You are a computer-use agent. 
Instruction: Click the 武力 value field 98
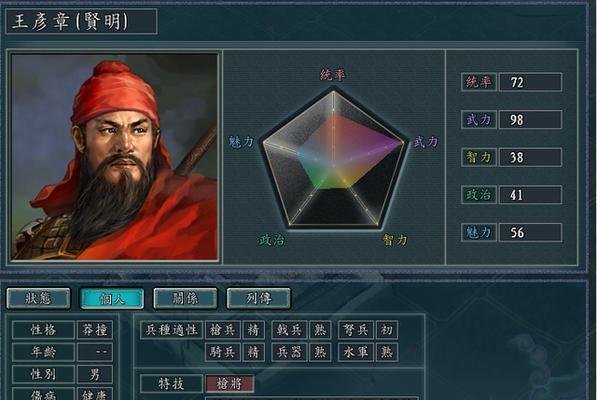pyautogui.click(x=530, y=120)
